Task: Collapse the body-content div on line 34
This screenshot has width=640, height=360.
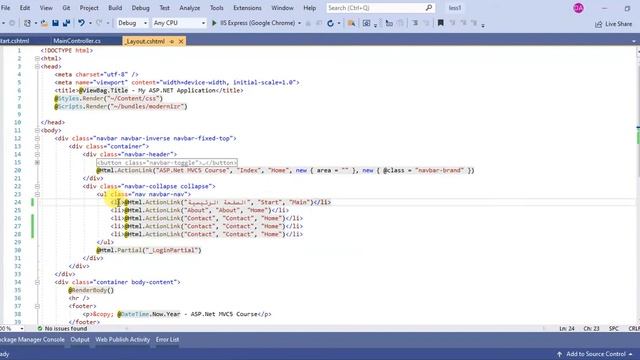Action: point(37,282)
